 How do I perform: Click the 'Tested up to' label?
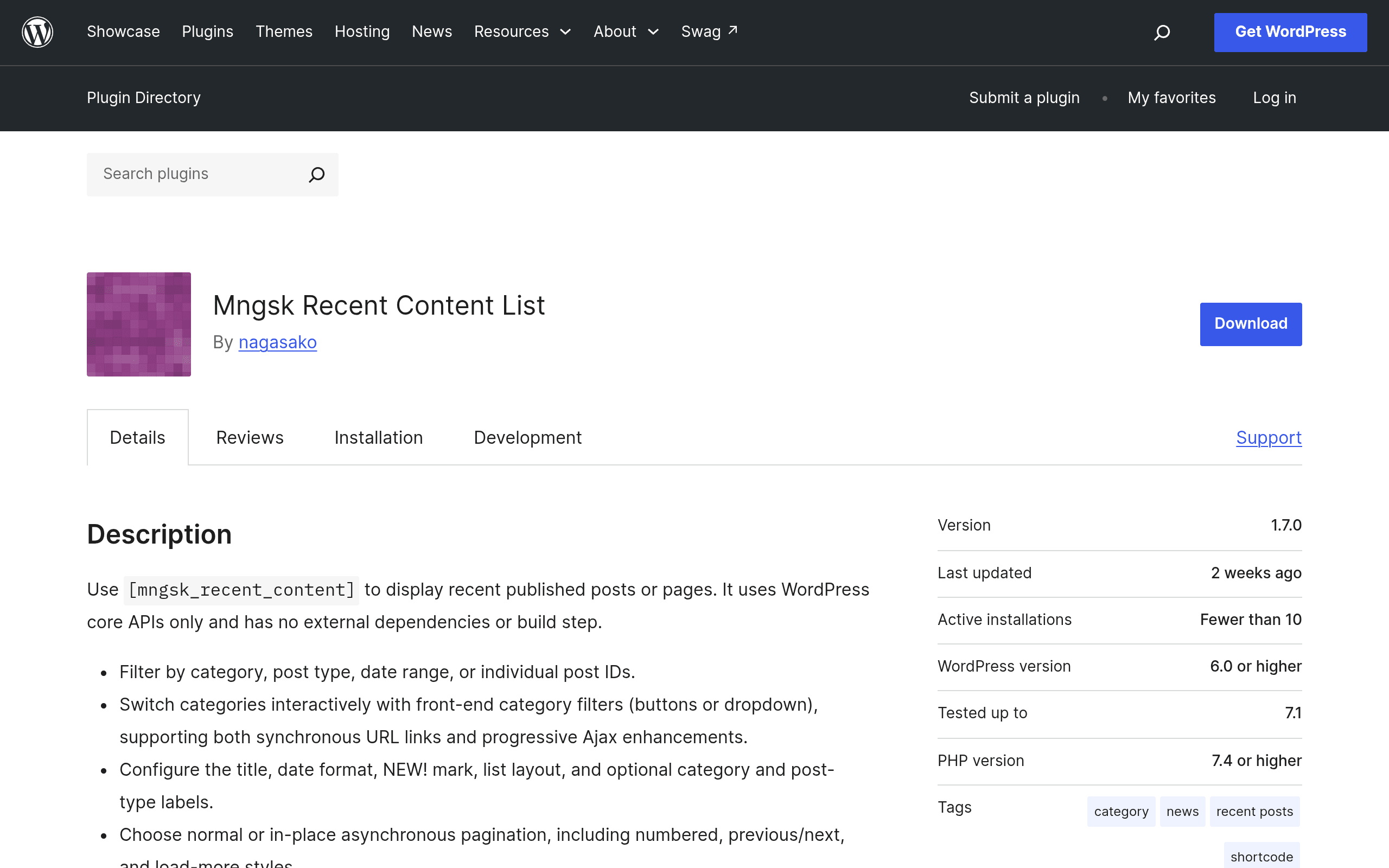[982, 713]
